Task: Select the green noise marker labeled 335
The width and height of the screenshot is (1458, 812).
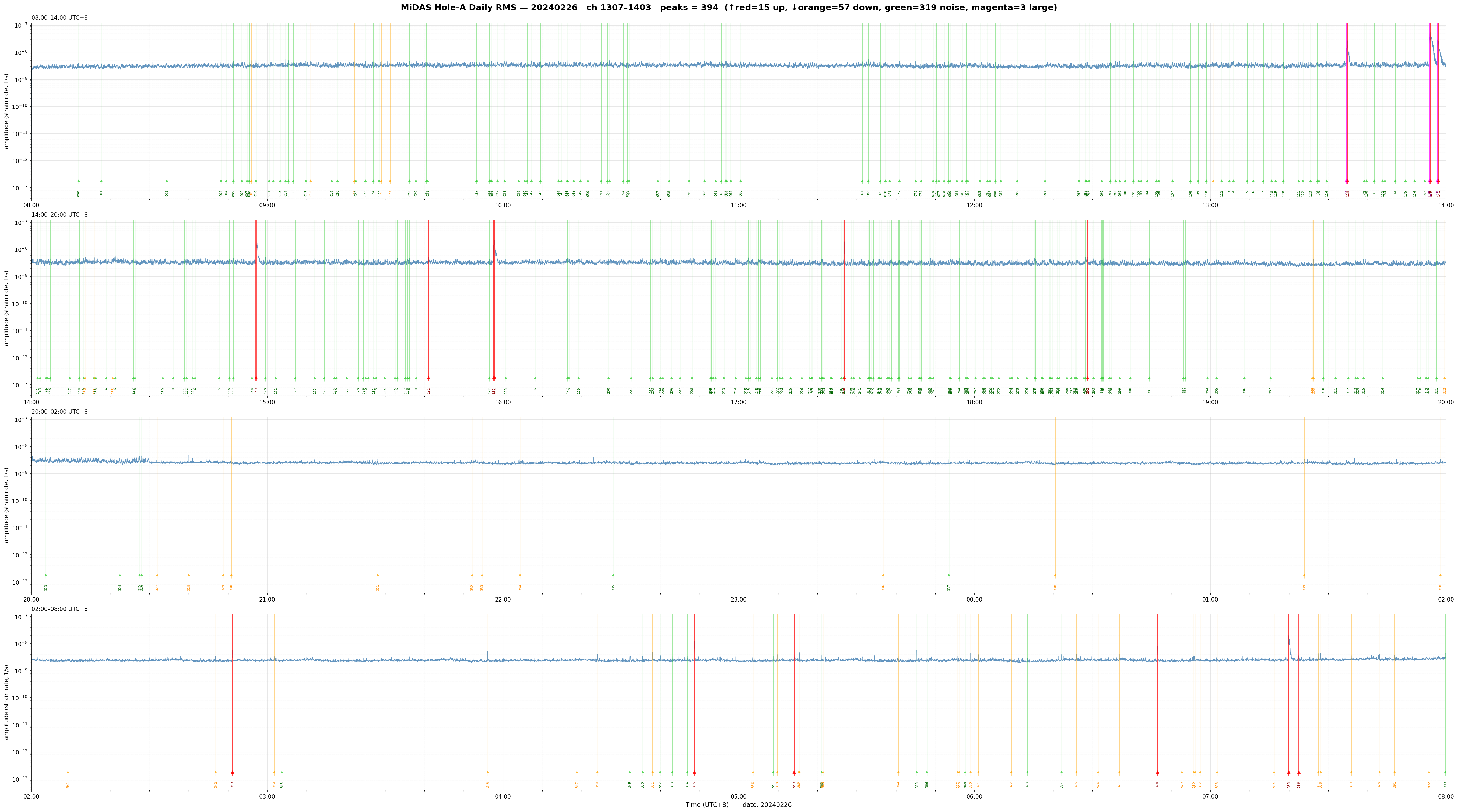Action: coord(613,575)
